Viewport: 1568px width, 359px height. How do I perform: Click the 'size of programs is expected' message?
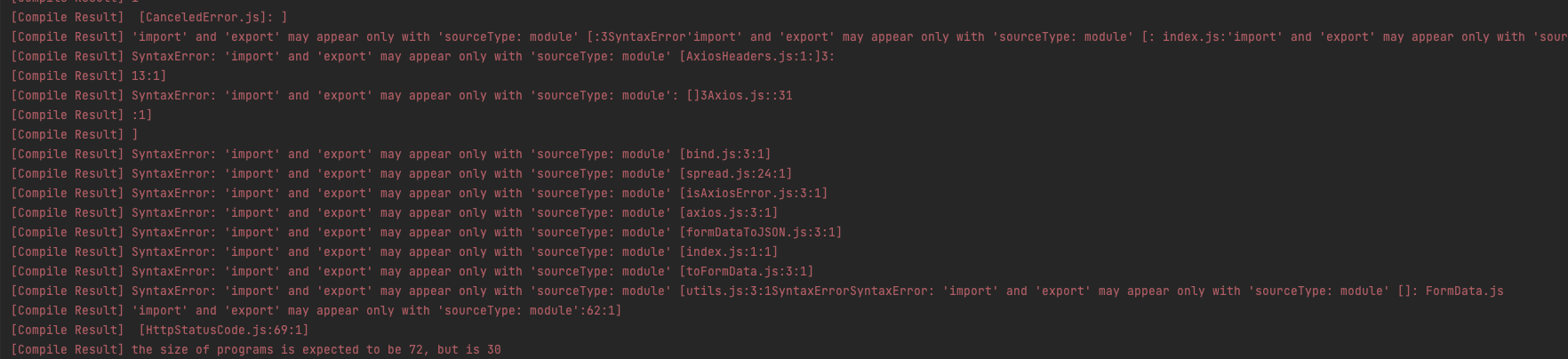pos(316,349)
